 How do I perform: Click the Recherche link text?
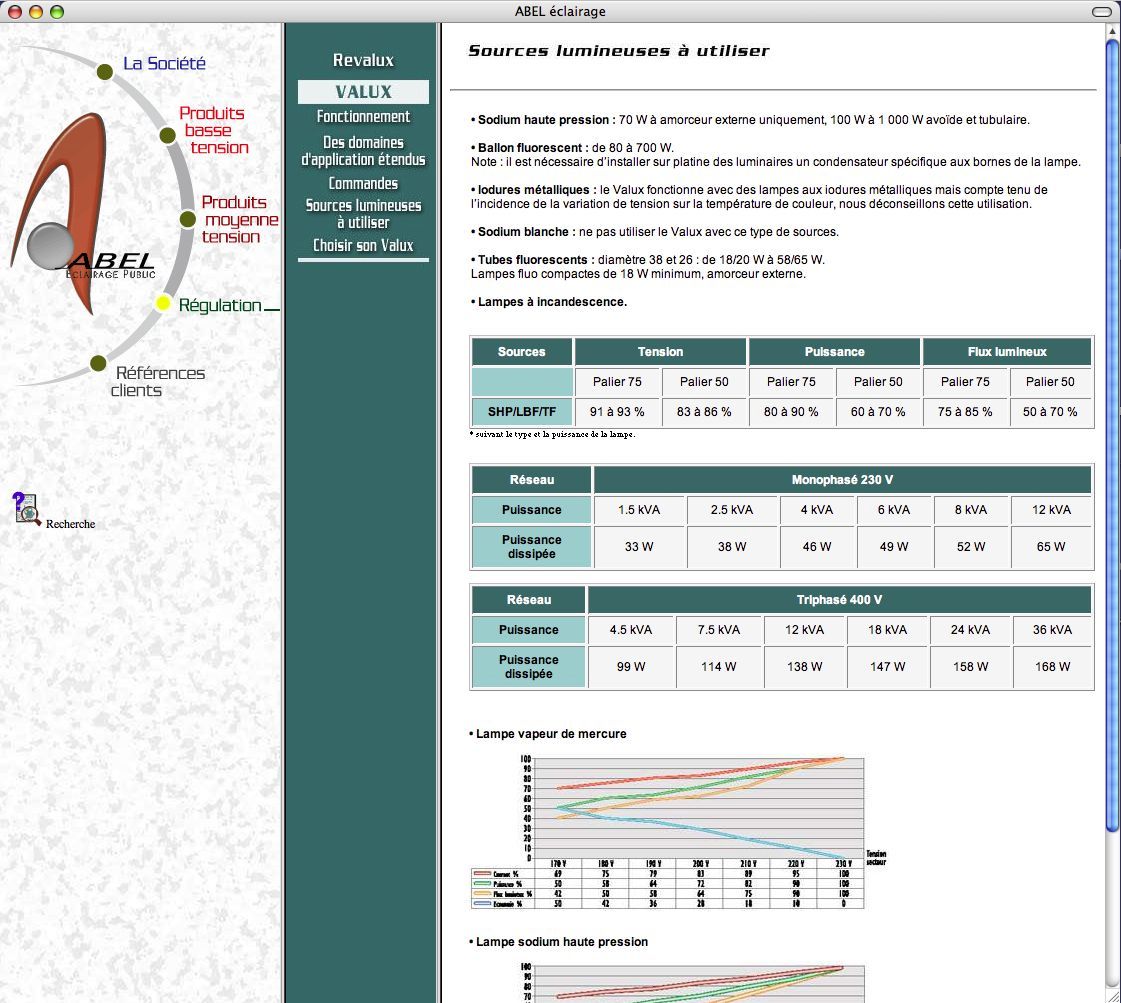point(70,524)
